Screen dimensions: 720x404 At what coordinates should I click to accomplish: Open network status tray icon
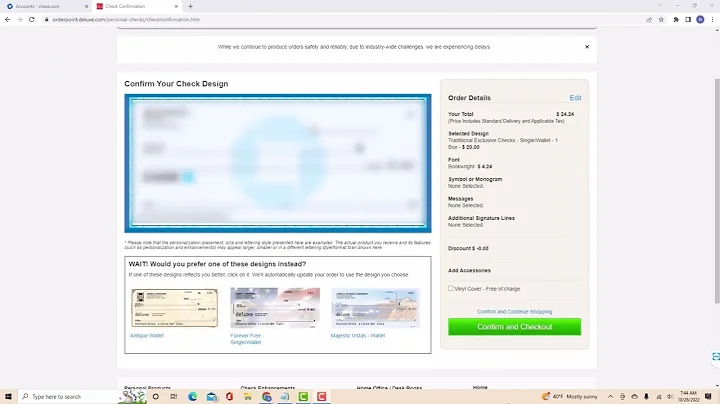(x=658, y=396)
